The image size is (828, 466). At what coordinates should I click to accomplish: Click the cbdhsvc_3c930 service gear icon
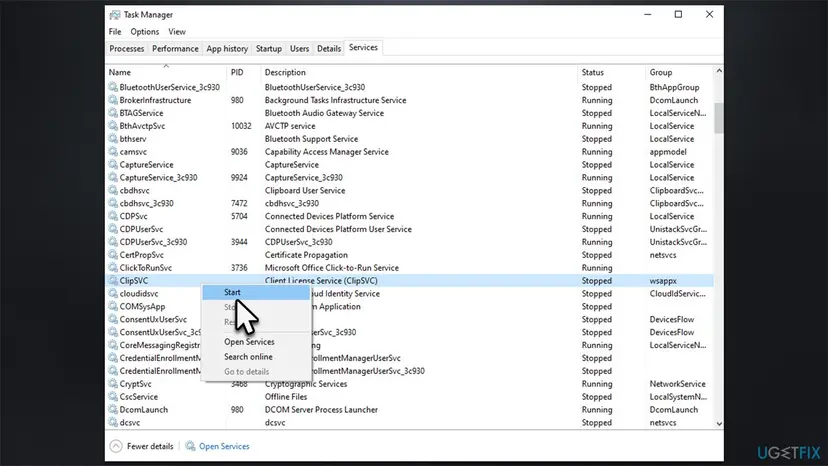pyautogui.click(x=113, y=203)
